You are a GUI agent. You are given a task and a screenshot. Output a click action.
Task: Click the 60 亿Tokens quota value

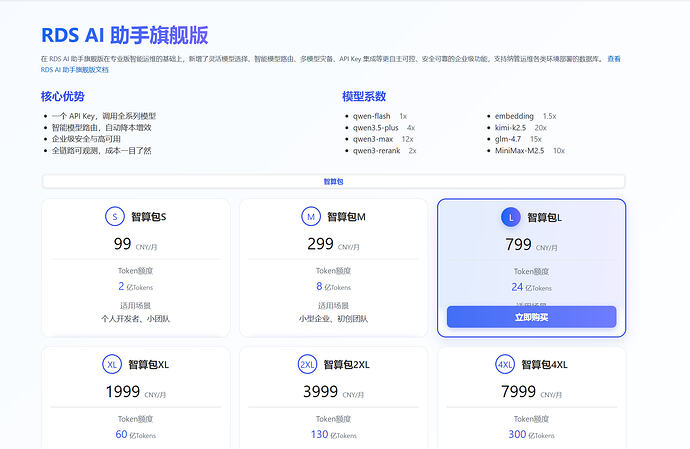(136, 434)
